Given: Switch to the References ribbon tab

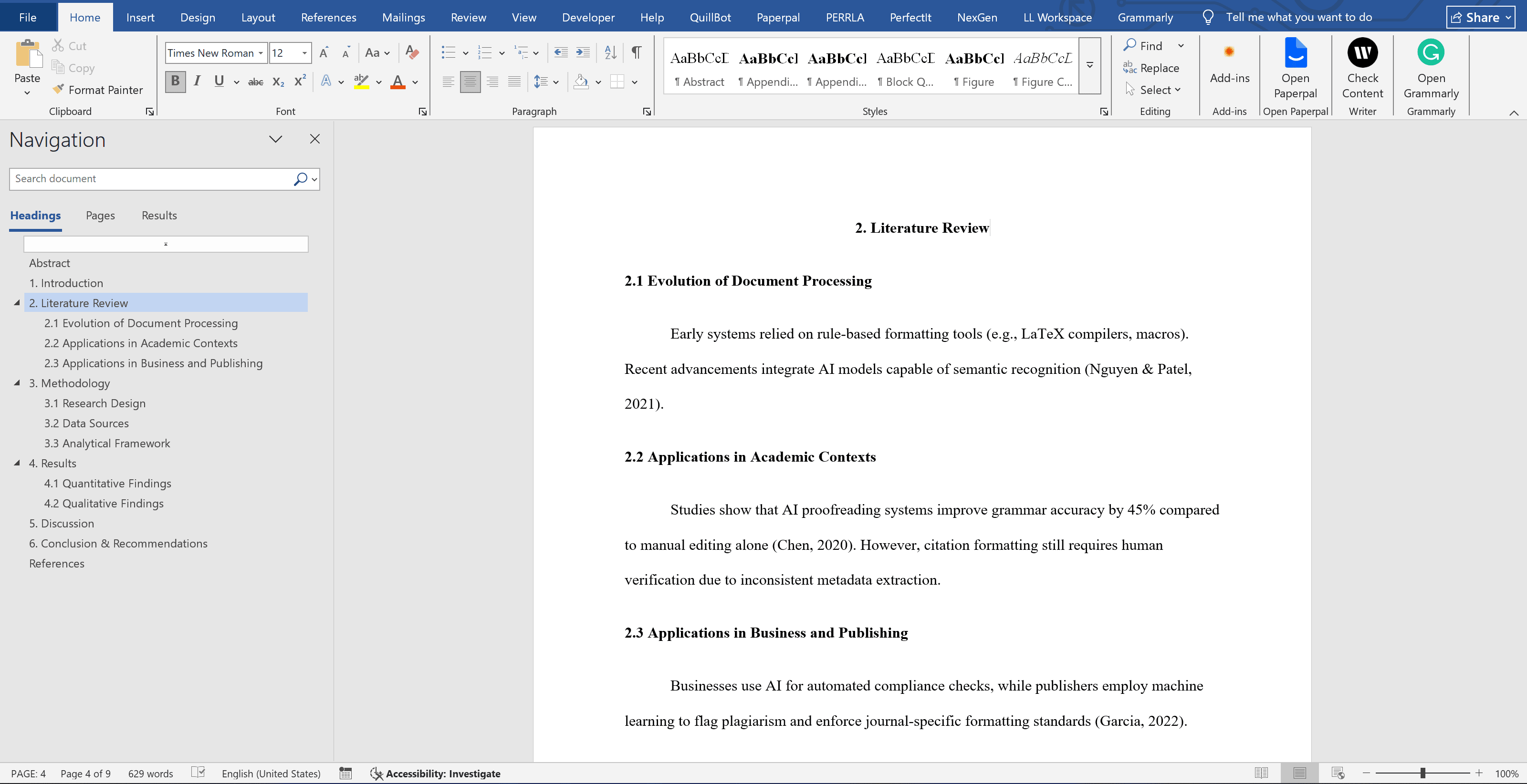Looking at the screenshot, I should coord(328,17).
